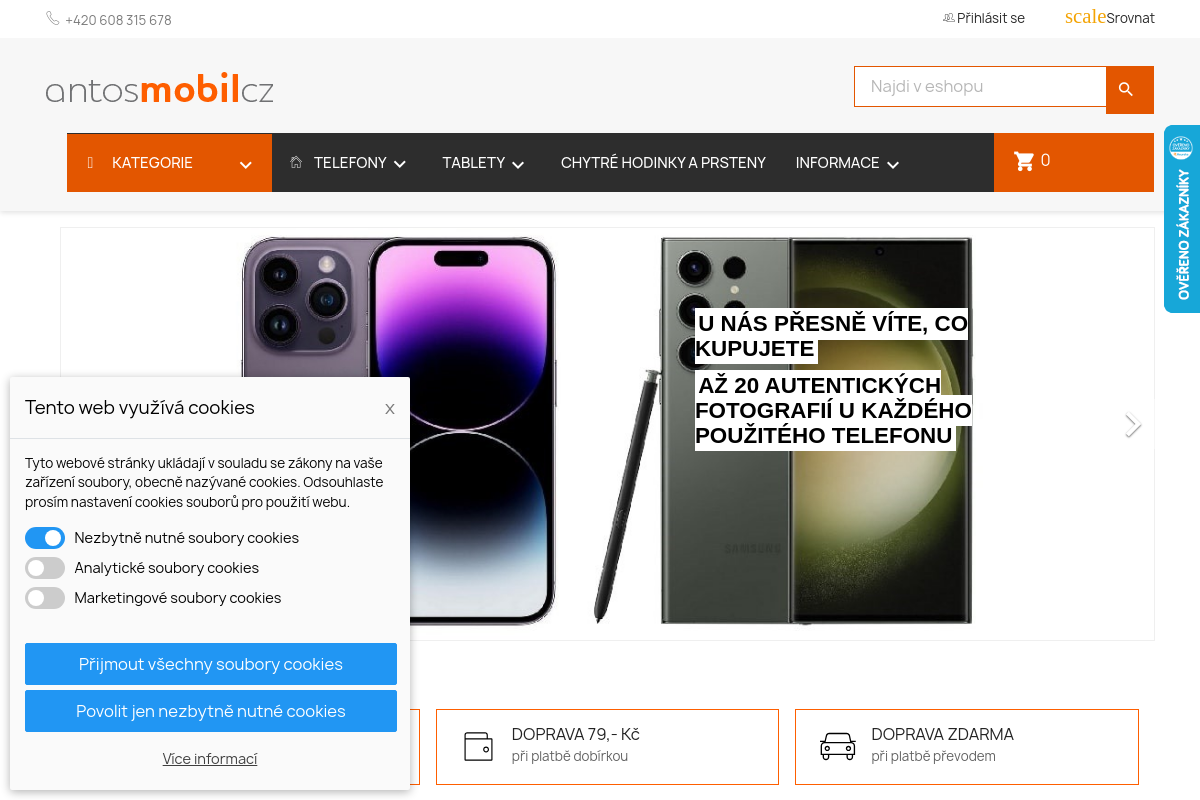
Task: Click the wallet icon for DOPRAVA 79 Kč
Action: click(x=478, y=746)
